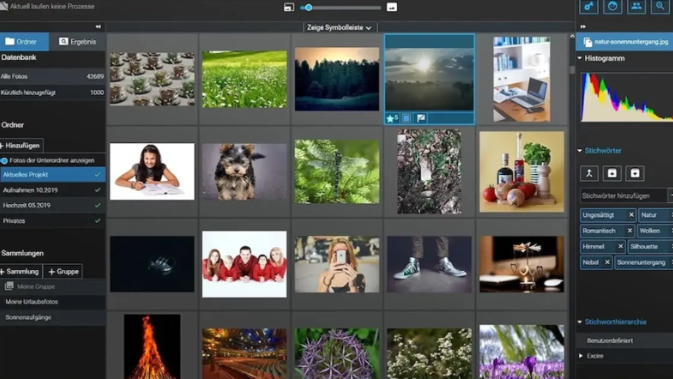Remove the Himmel keyword tag
The image size is (673, 379).
click(620, 246)
